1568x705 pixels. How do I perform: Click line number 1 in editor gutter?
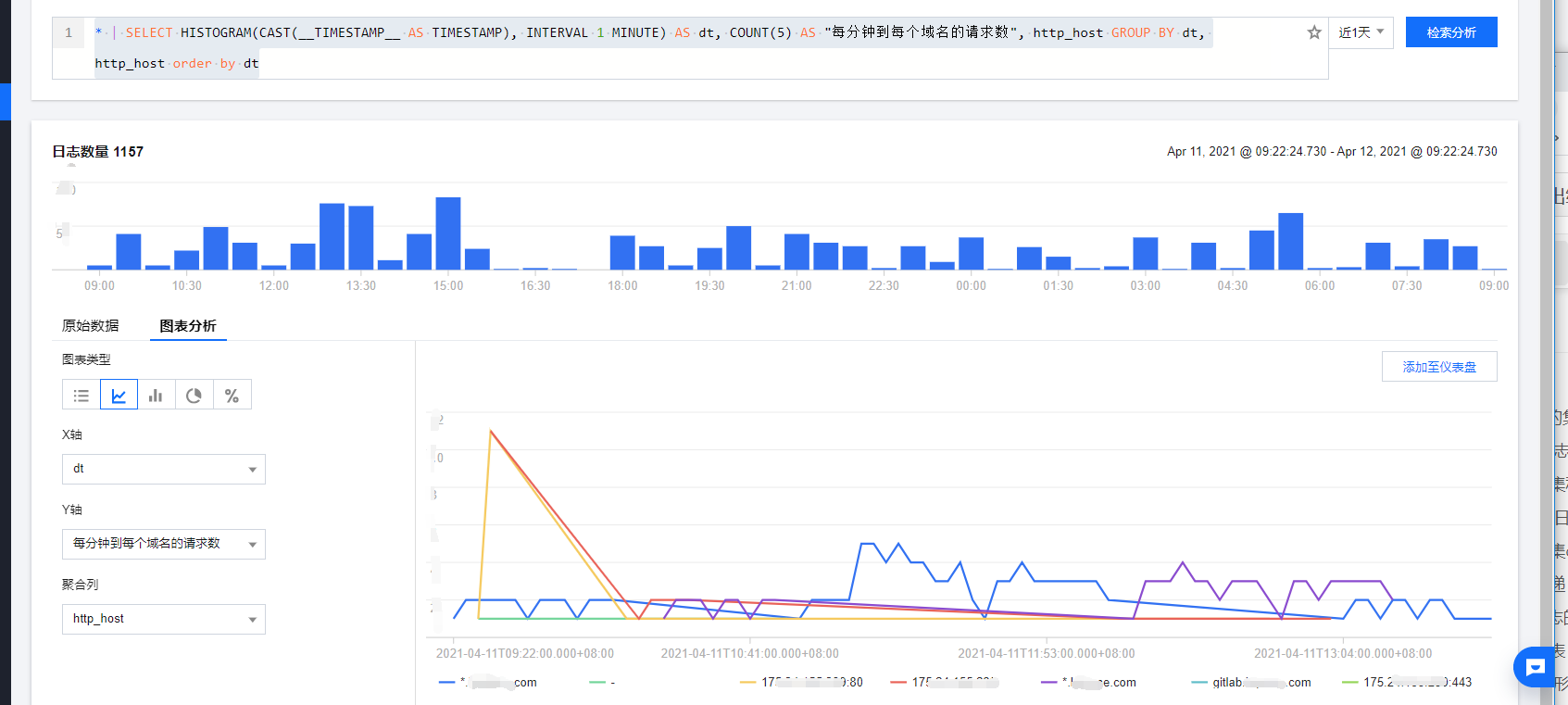click(69, 32)
